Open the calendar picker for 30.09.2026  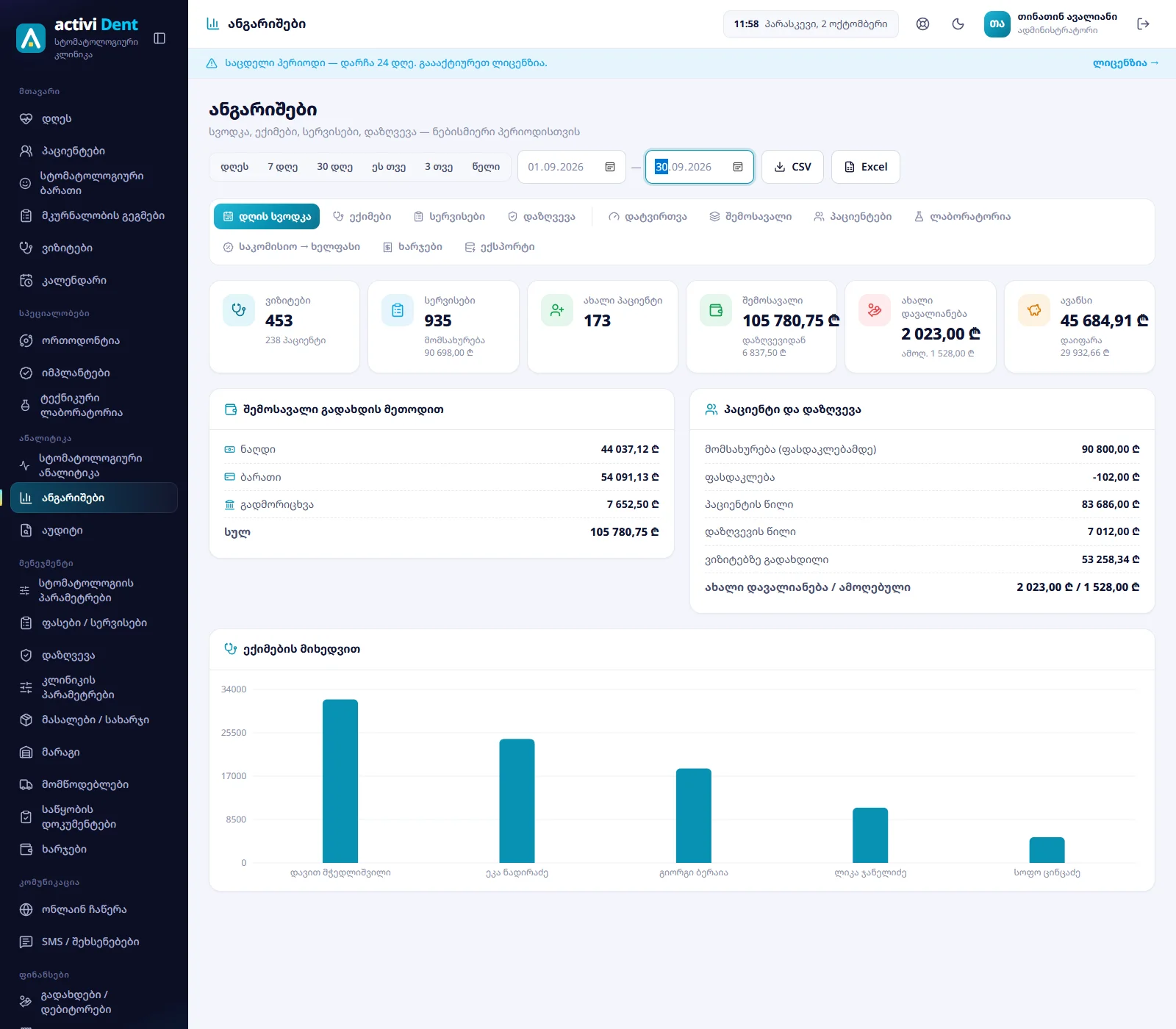pos(738,167)
